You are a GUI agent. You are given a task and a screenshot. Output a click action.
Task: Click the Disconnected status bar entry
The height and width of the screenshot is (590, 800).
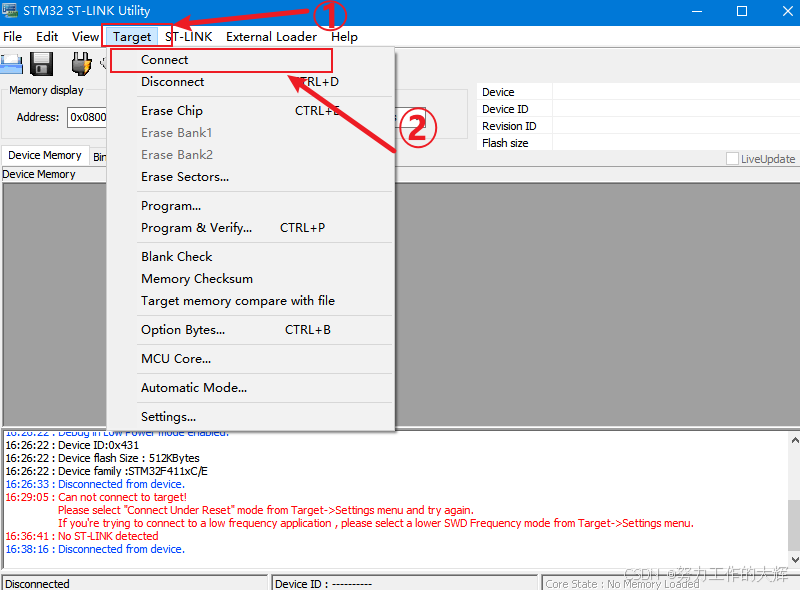click(x=135, y=583)
